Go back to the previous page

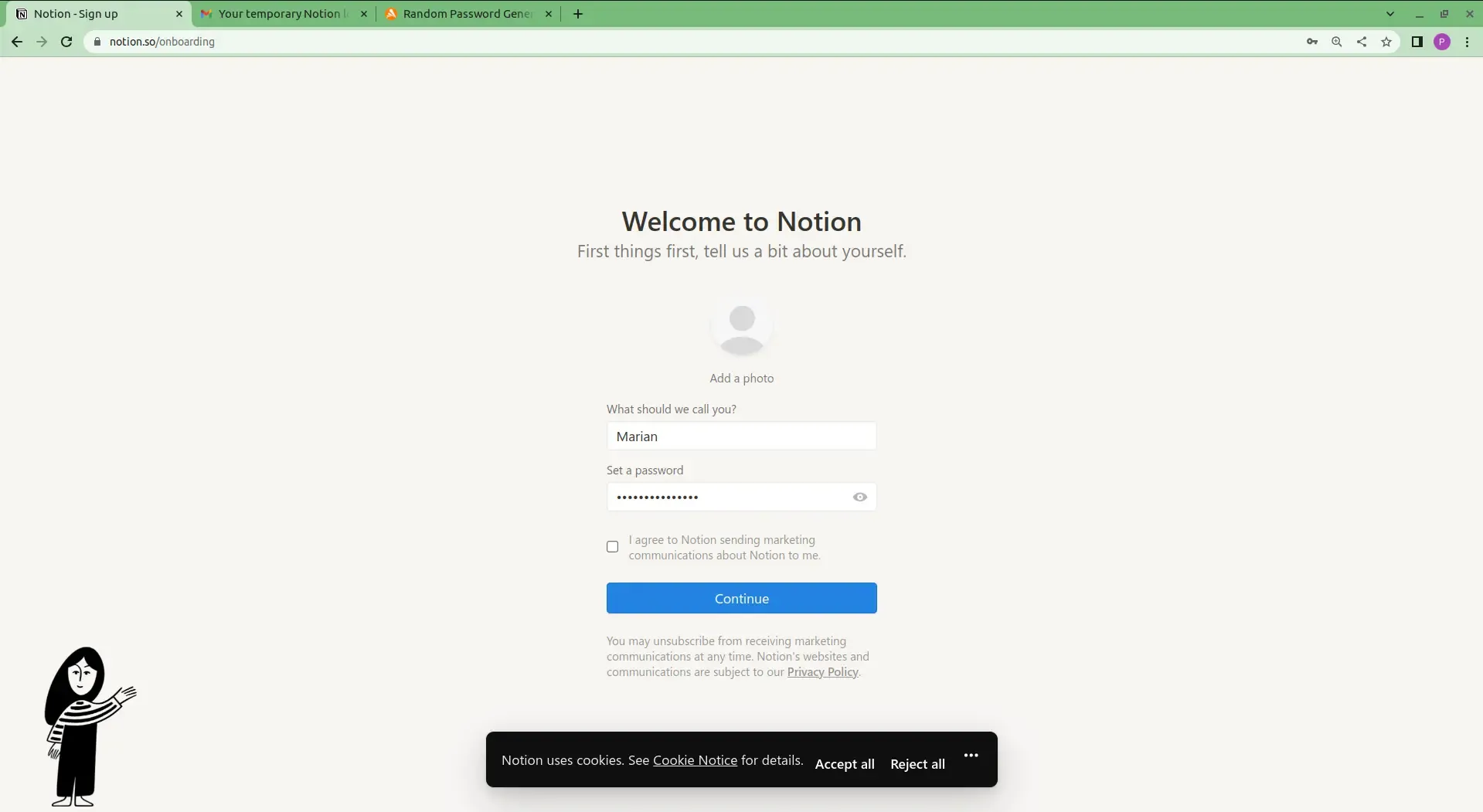pos(17,42)
